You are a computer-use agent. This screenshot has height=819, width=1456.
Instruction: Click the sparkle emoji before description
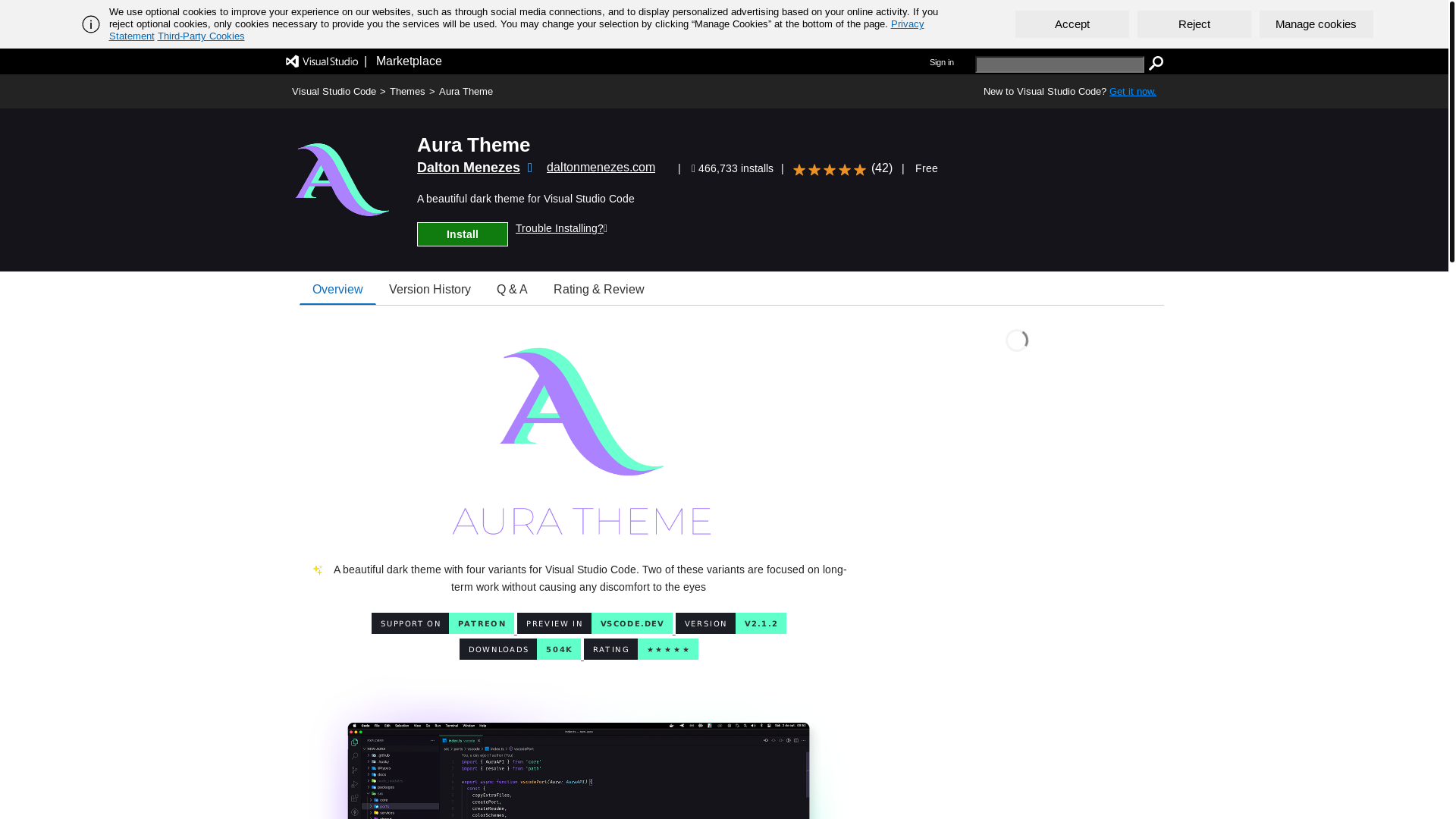318,570
